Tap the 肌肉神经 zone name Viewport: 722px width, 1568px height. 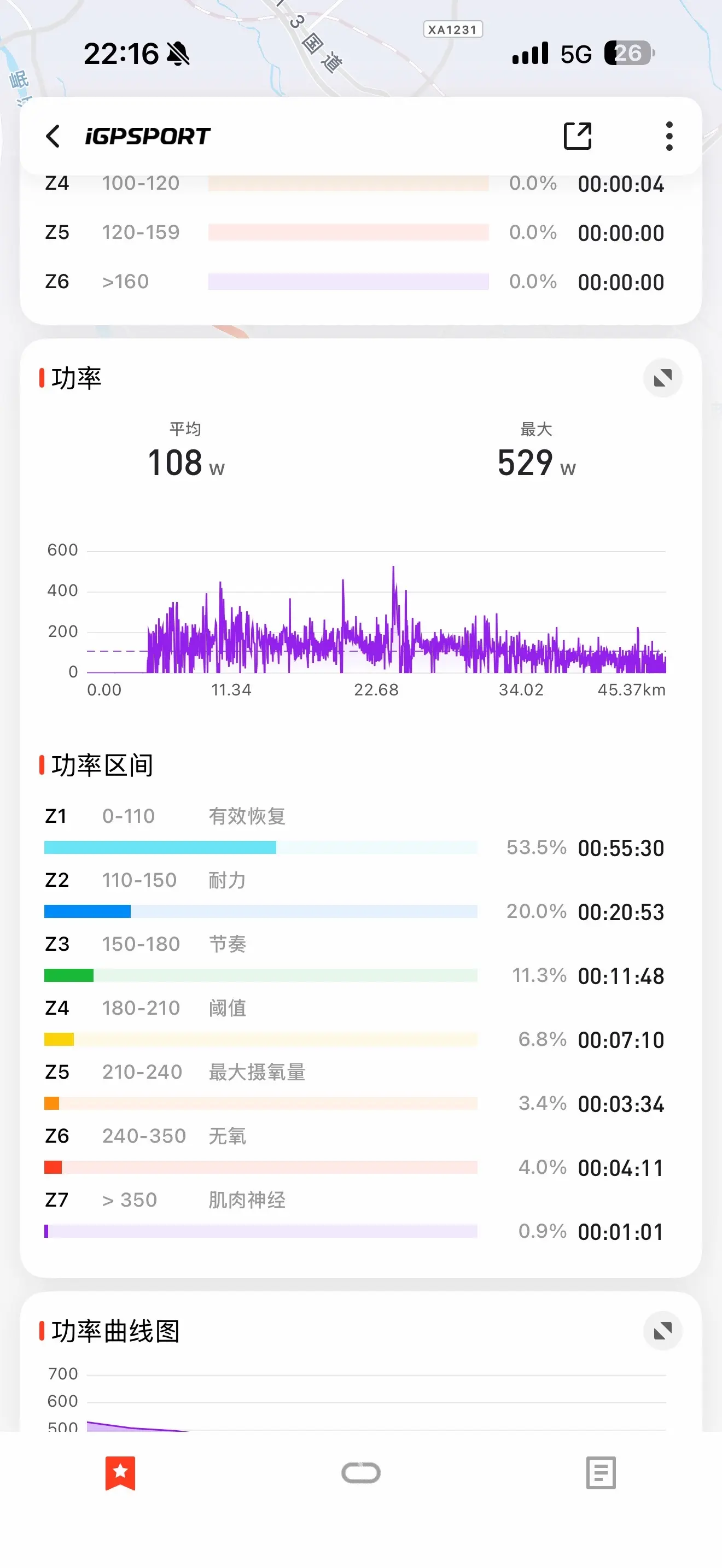[247, 1200]
